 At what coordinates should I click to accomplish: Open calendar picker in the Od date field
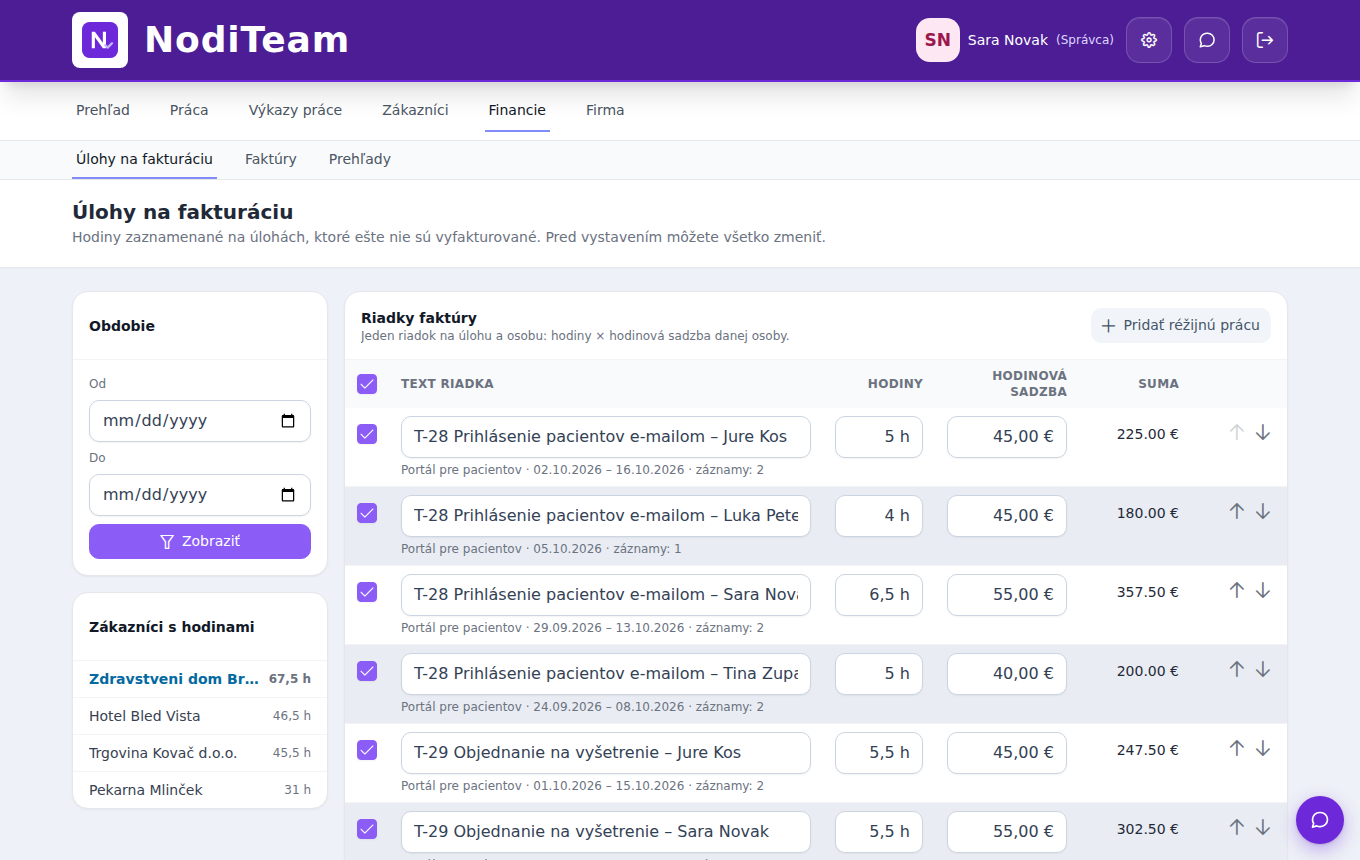(288, 421)
